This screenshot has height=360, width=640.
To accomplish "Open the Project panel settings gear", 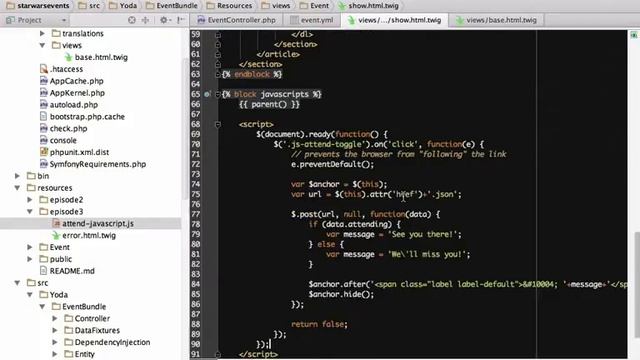I will 164,20.
